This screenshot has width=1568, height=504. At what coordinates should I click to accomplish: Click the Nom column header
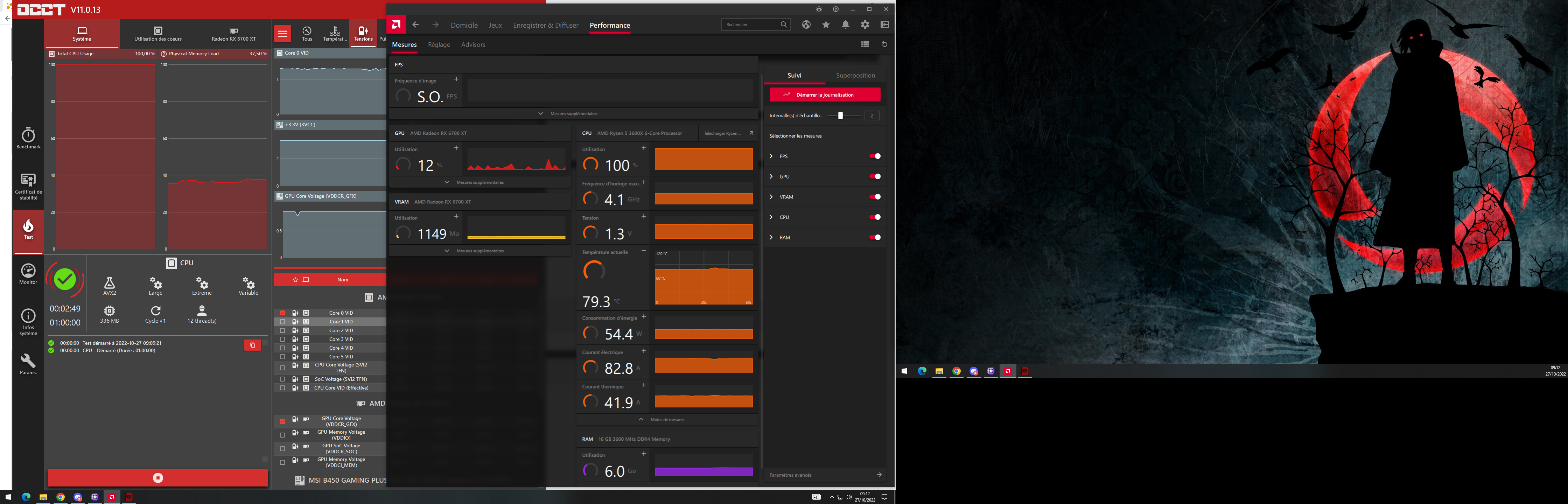tap(343, 280)
